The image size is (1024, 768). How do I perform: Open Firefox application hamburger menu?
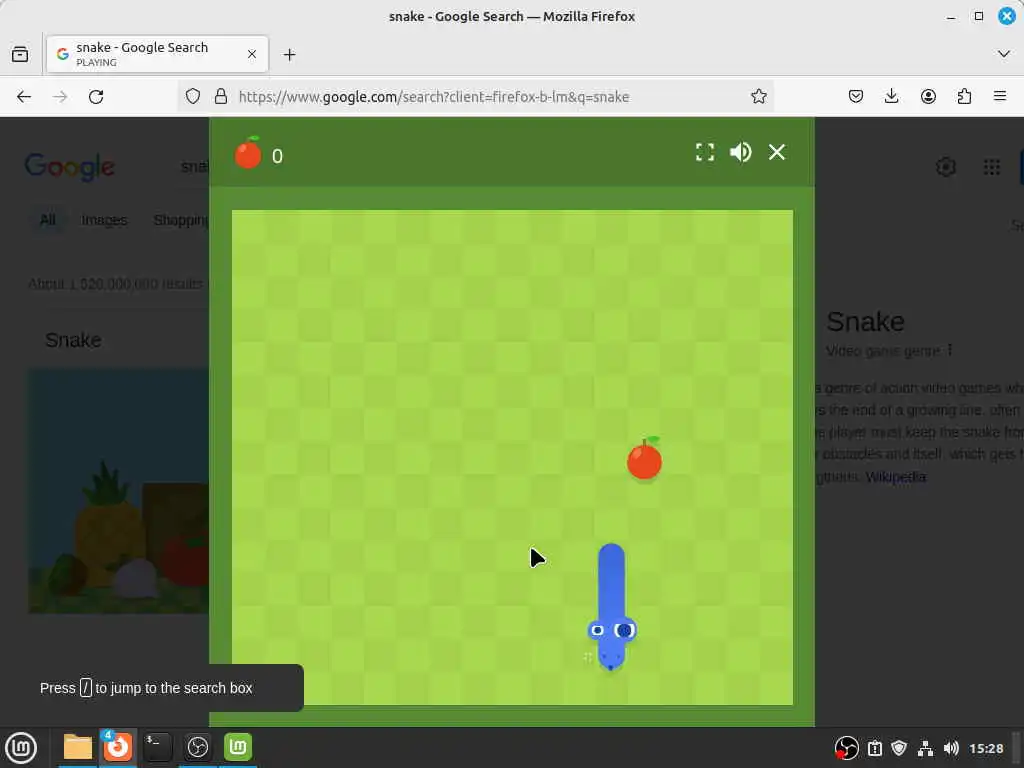coord(1000,97)
